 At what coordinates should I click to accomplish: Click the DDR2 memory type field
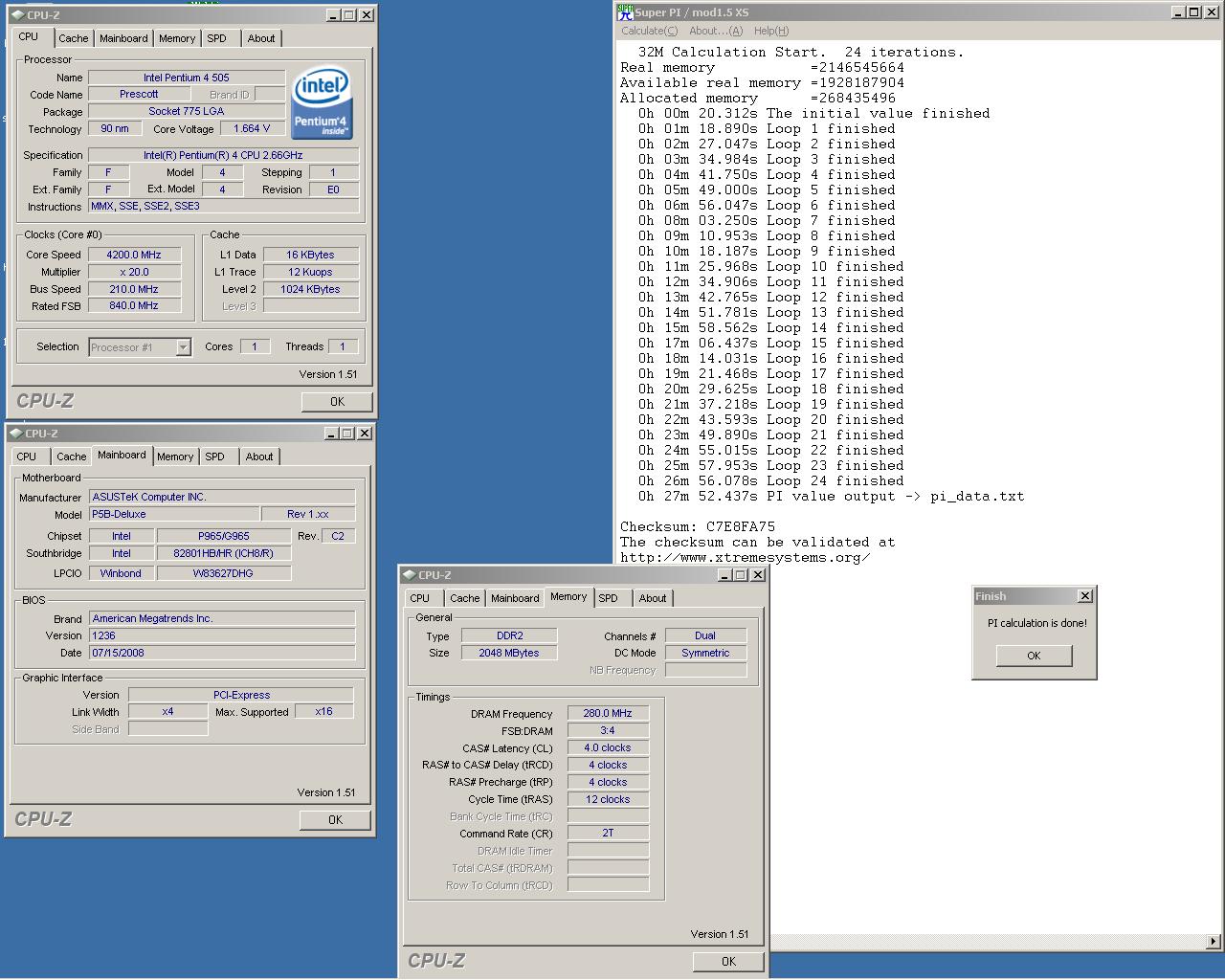[x=509, y=635]
